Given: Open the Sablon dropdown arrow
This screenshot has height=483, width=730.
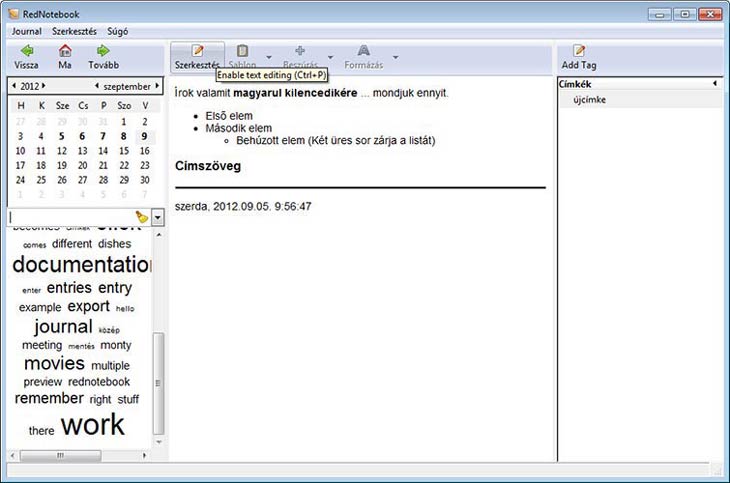Looking at the screenshot, I should pyautogui.click(x=269, y=56).
